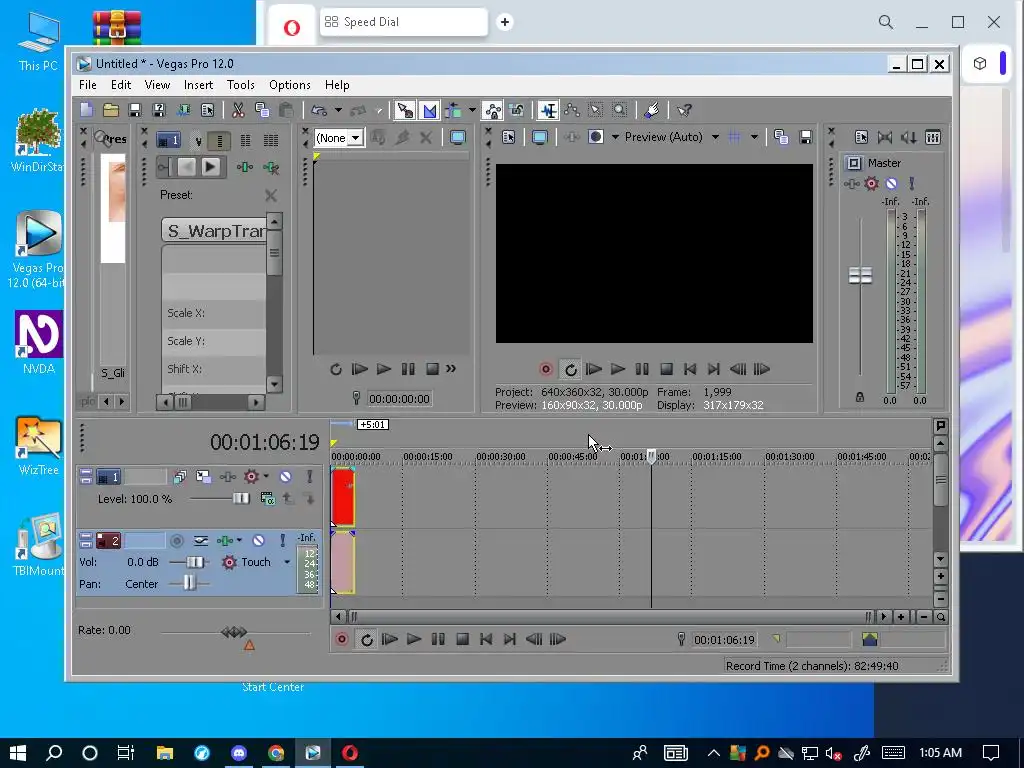Open the Mixer Properties icon above Master
The height and width of the screenshot is (768, 1024).
(861, 137)
